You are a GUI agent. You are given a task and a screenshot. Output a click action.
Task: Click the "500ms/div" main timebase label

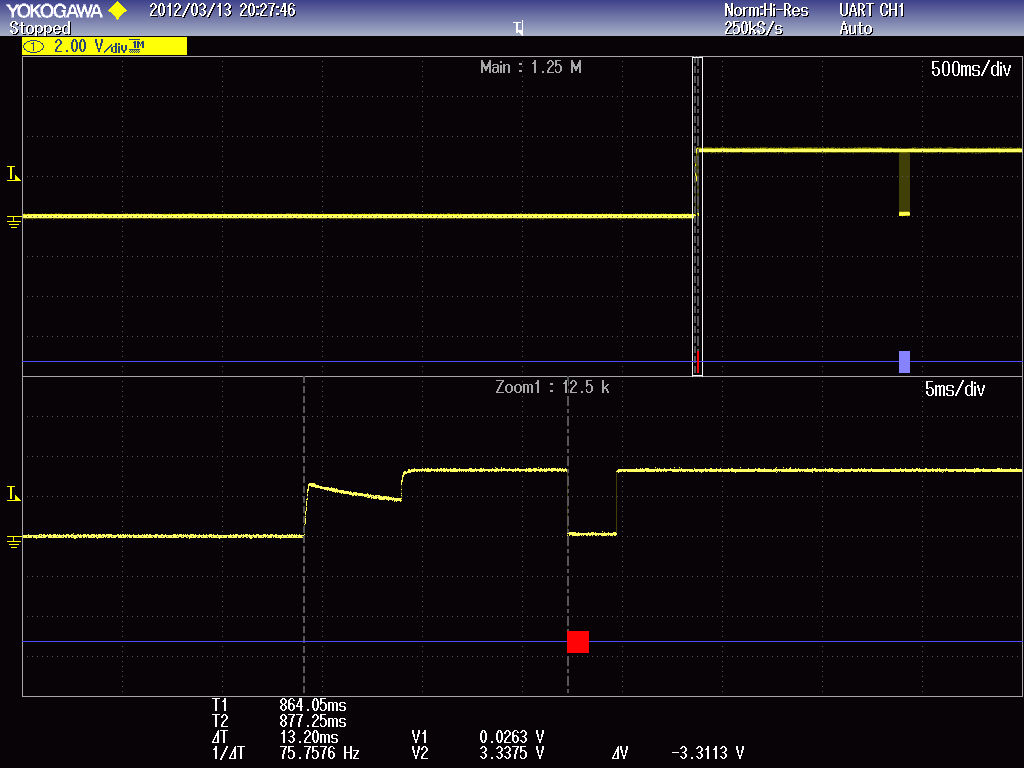pos(971,69)
